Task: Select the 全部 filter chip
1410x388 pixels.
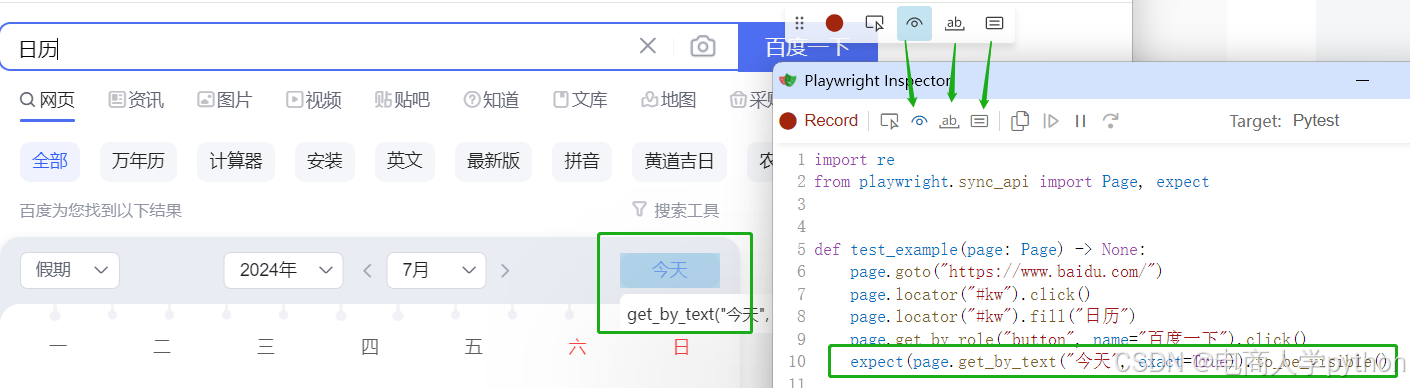Action: click(x=50, y=161)
